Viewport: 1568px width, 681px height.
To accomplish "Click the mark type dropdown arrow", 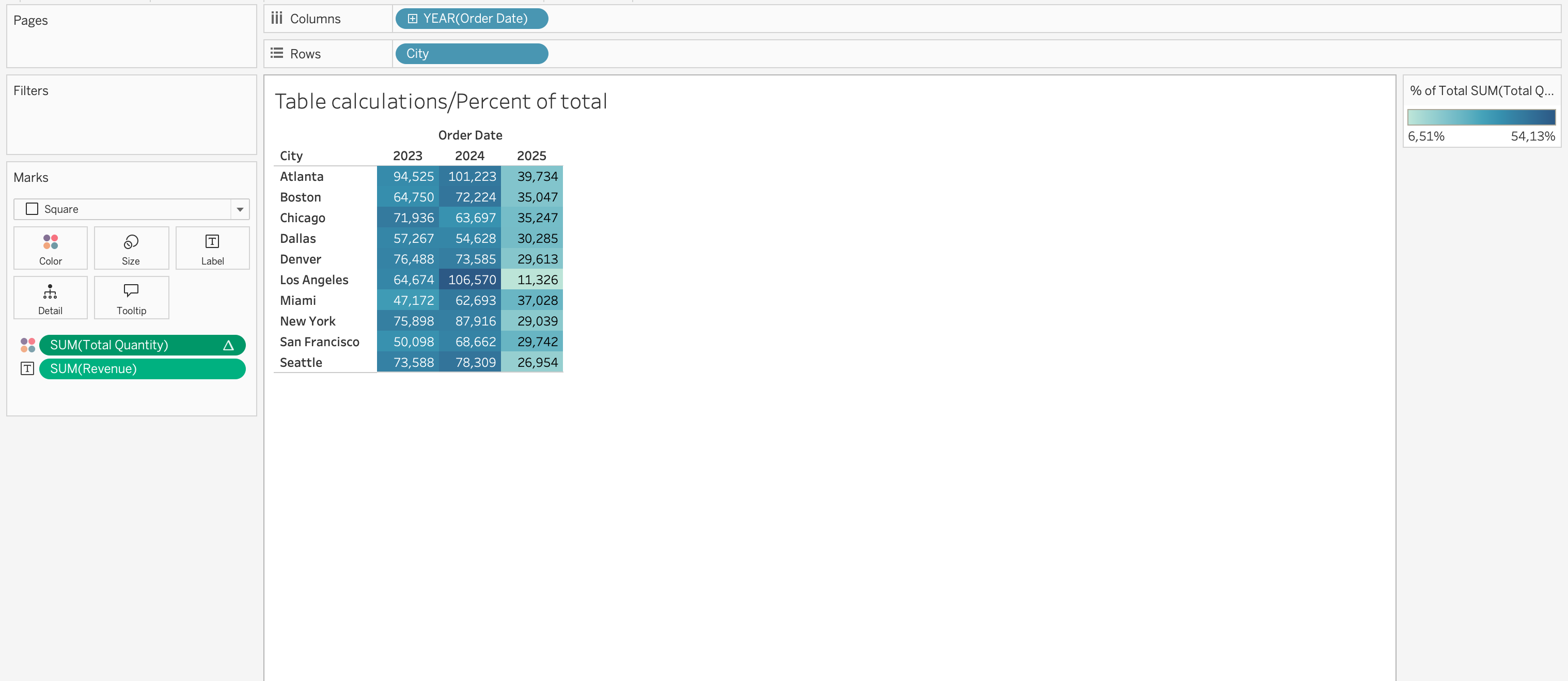I will 240,209.
